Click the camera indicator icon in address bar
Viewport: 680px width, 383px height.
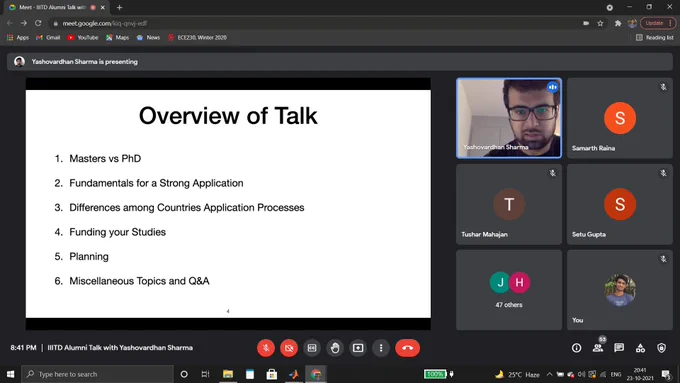pyautogui.click(x=586, y=23)
